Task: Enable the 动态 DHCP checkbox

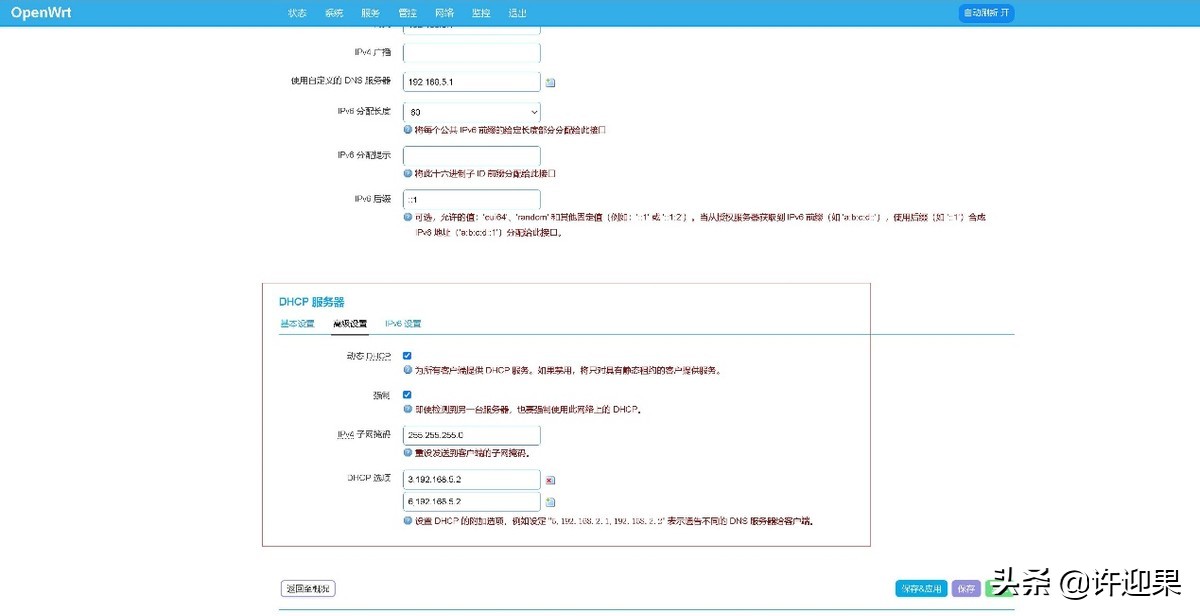Action: coord(406,355)
